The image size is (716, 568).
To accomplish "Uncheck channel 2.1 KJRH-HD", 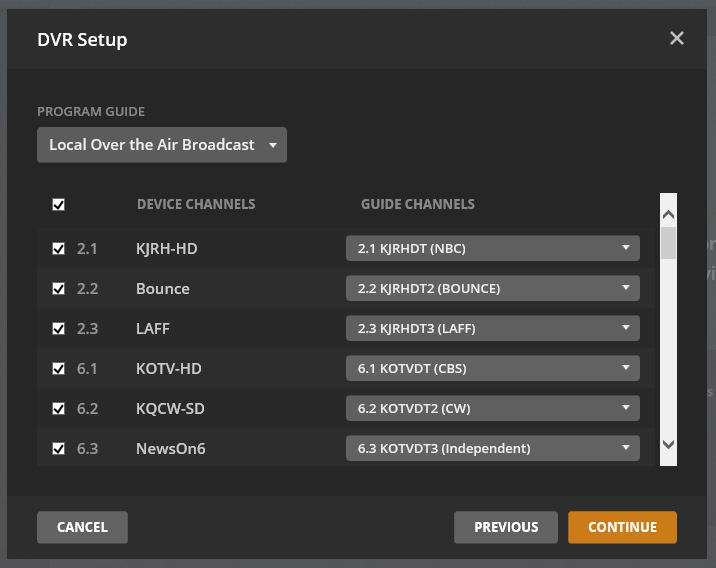I will [59, 248].
